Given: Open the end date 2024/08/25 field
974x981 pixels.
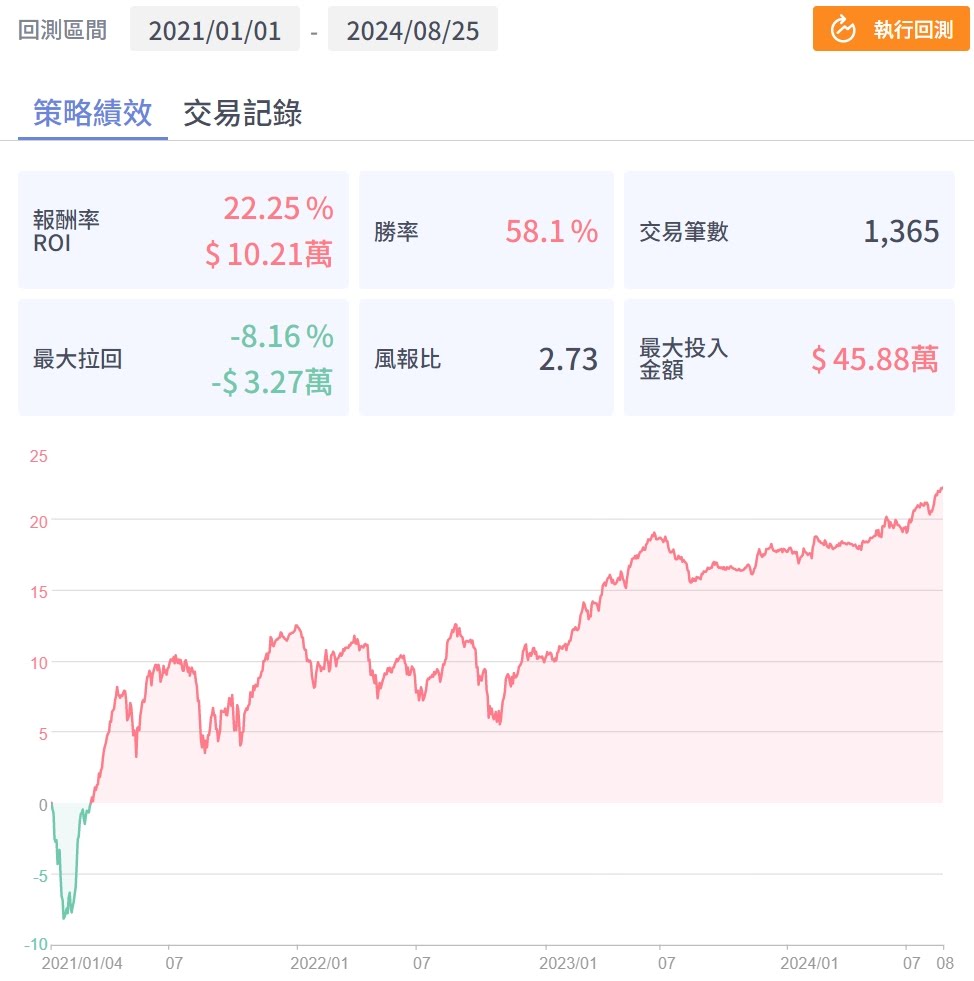Looking at the screenshot, I should point(412,30).
